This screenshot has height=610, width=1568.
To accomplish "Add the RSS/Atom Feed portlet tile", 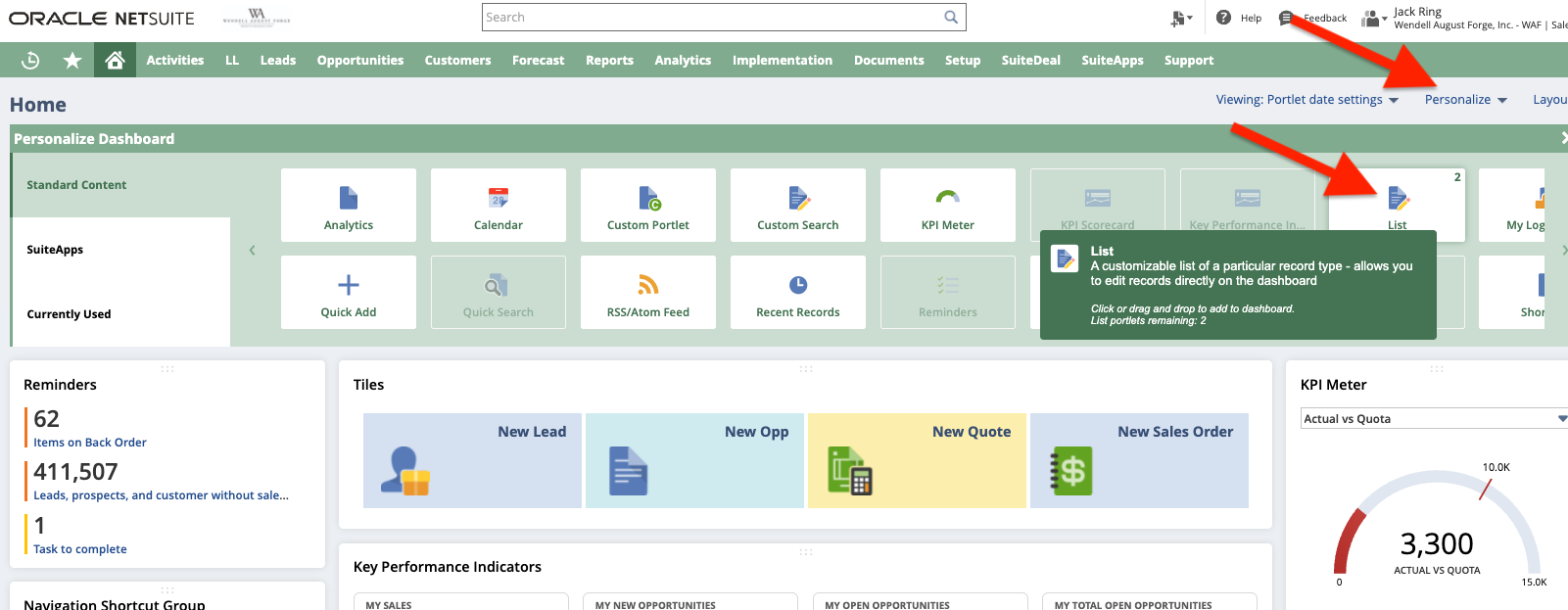I will [648, 292].
